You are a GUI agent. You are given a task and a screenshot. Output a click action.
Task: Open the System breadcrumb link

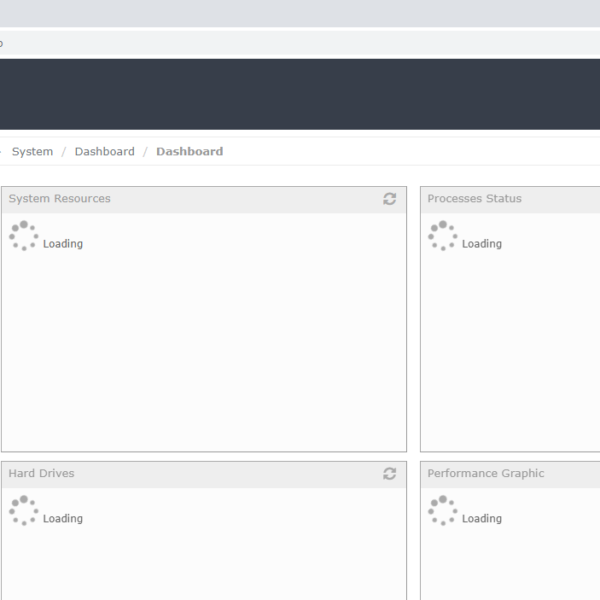coord(32,152)
